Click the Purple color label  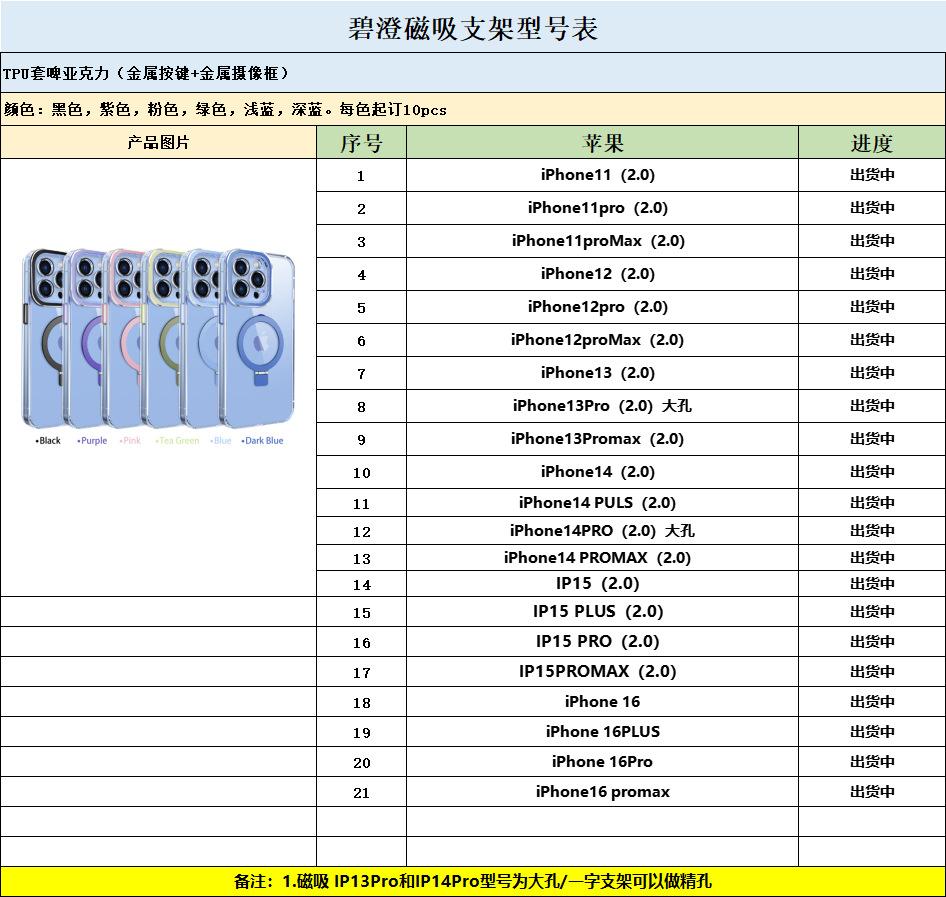click(92, 441)
